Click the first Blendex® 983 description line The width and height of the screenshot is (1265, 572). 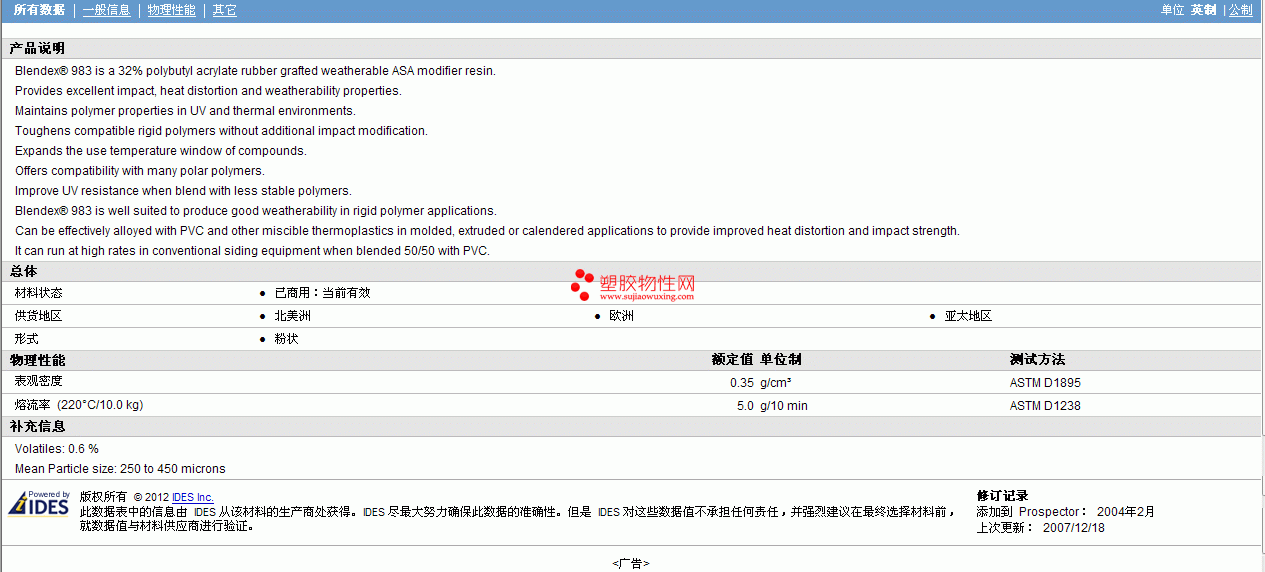(255, 71)
